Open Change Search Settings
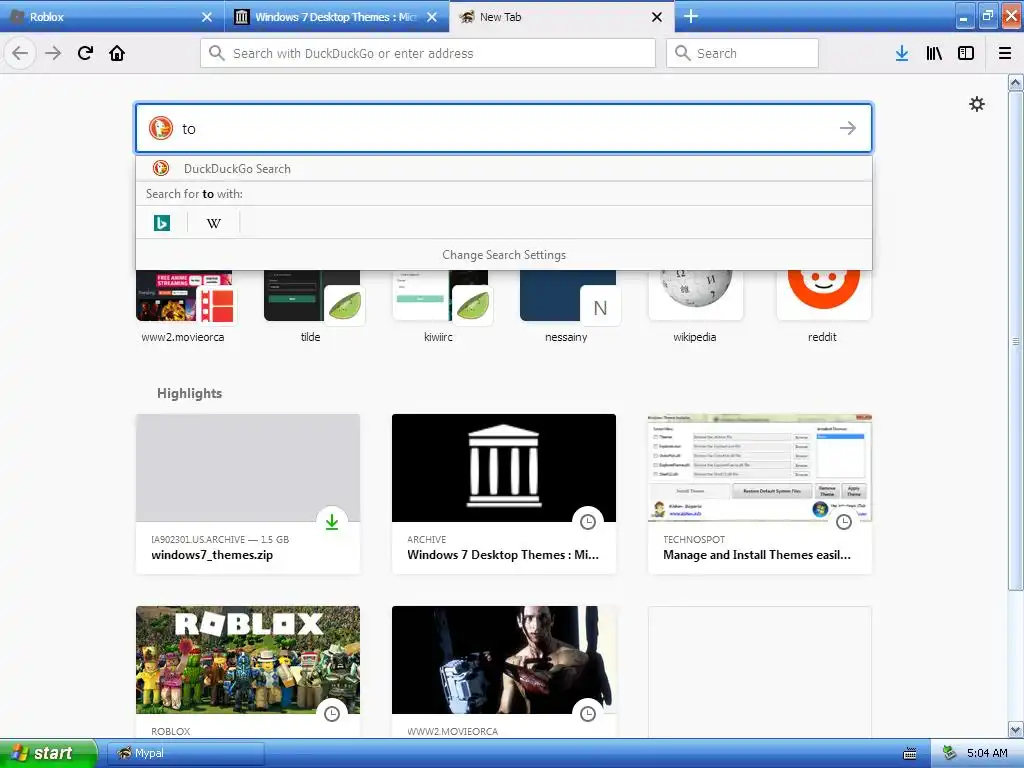The width and height of the screenshot is (1024, 768). click(504, 255)
